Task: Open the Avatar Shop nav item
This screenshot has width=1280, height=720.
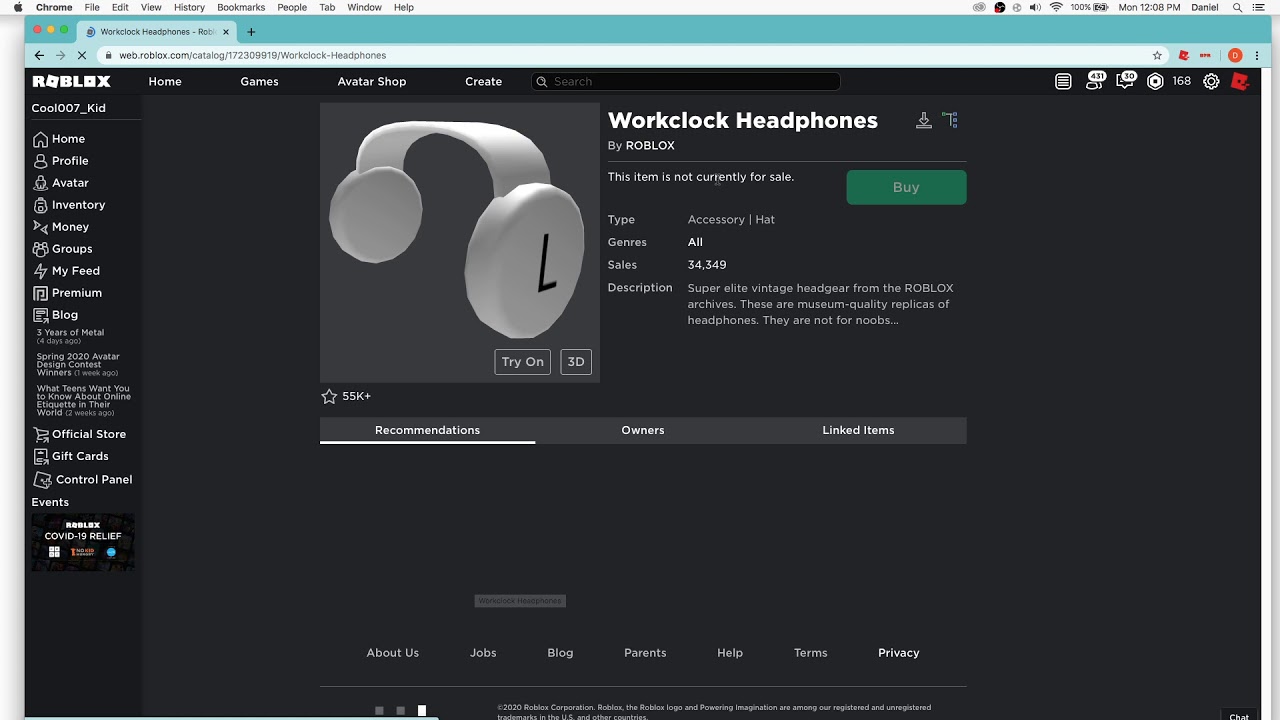Action: click(x=372, y=82)
